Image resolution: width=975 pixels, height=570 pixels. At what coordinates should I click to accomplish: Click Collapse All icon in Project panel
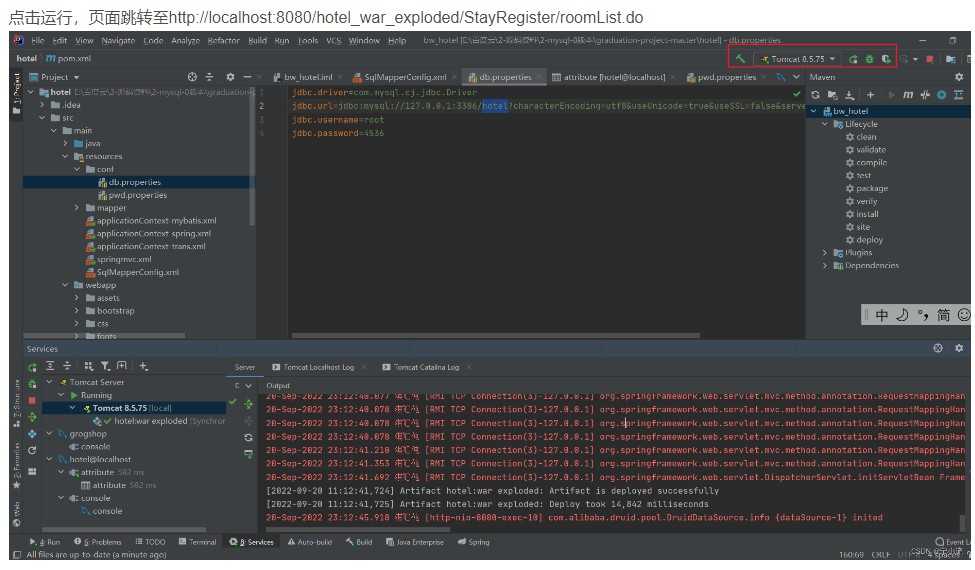pos(210,77)
